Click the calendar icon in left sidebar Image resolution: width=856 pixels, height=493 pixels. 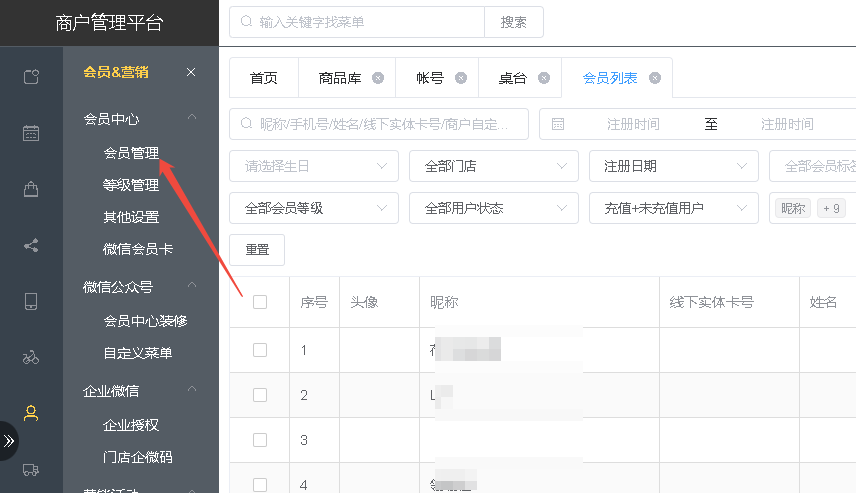pyautogui.click(x=31, y=133)
